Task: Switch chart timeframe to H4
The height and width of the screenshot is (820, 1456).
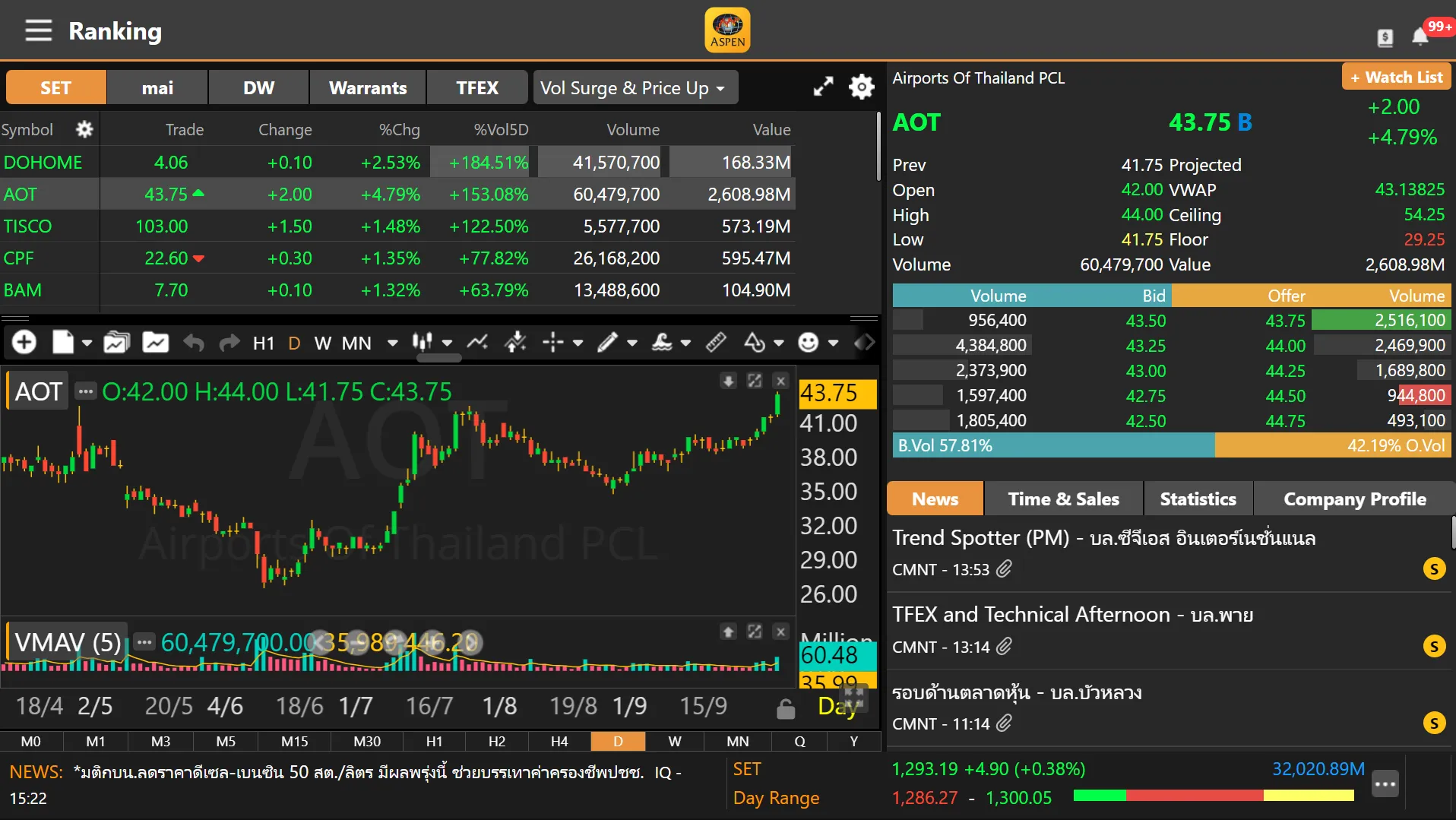Action: (559, 741)
